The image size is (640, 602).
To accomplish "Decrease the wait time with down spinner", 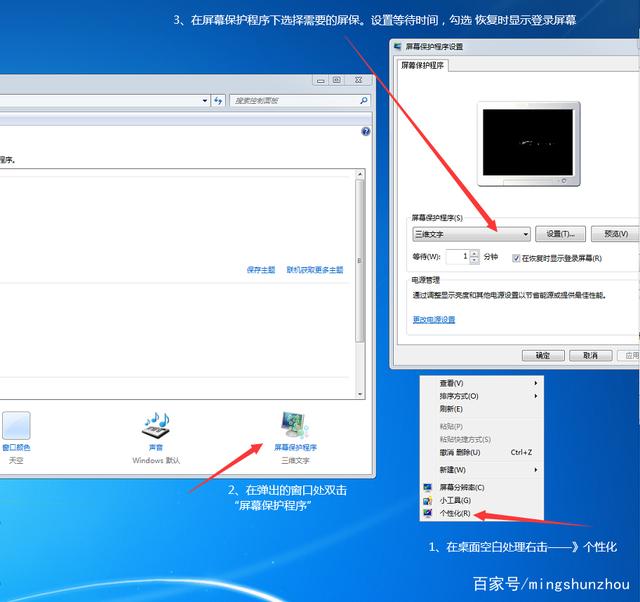I will tap(474, 260).
